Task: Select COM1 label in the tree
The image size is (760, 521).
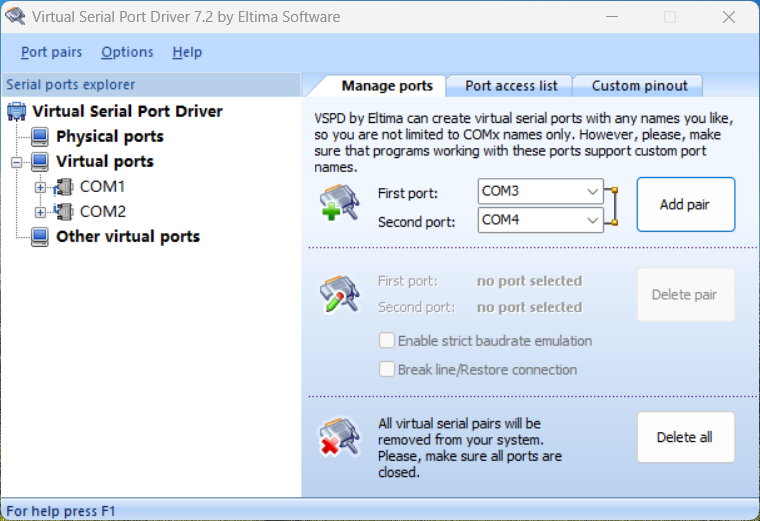Action: 102,187
